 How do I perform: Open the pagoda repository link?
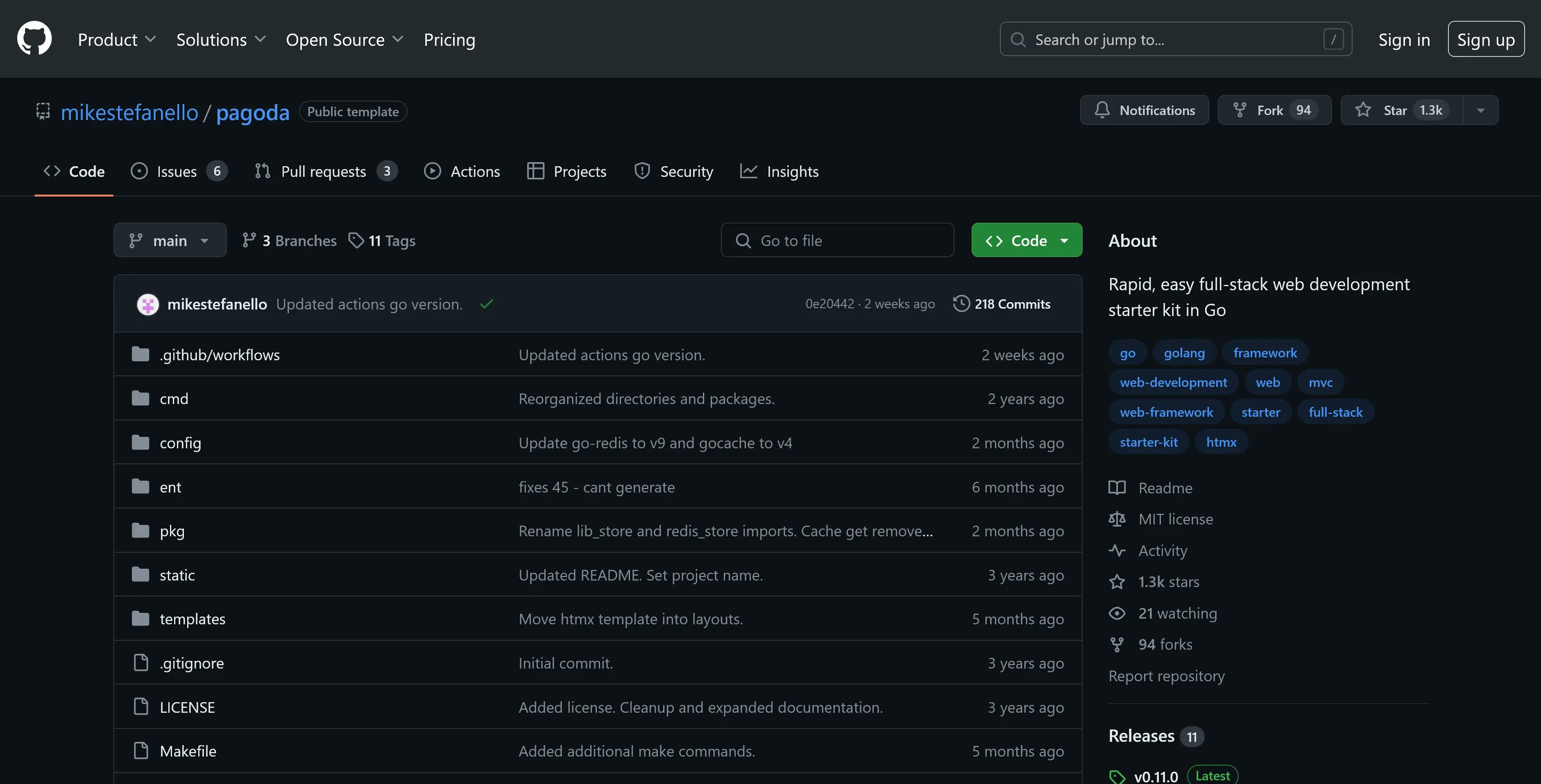[x=252, y=112]
